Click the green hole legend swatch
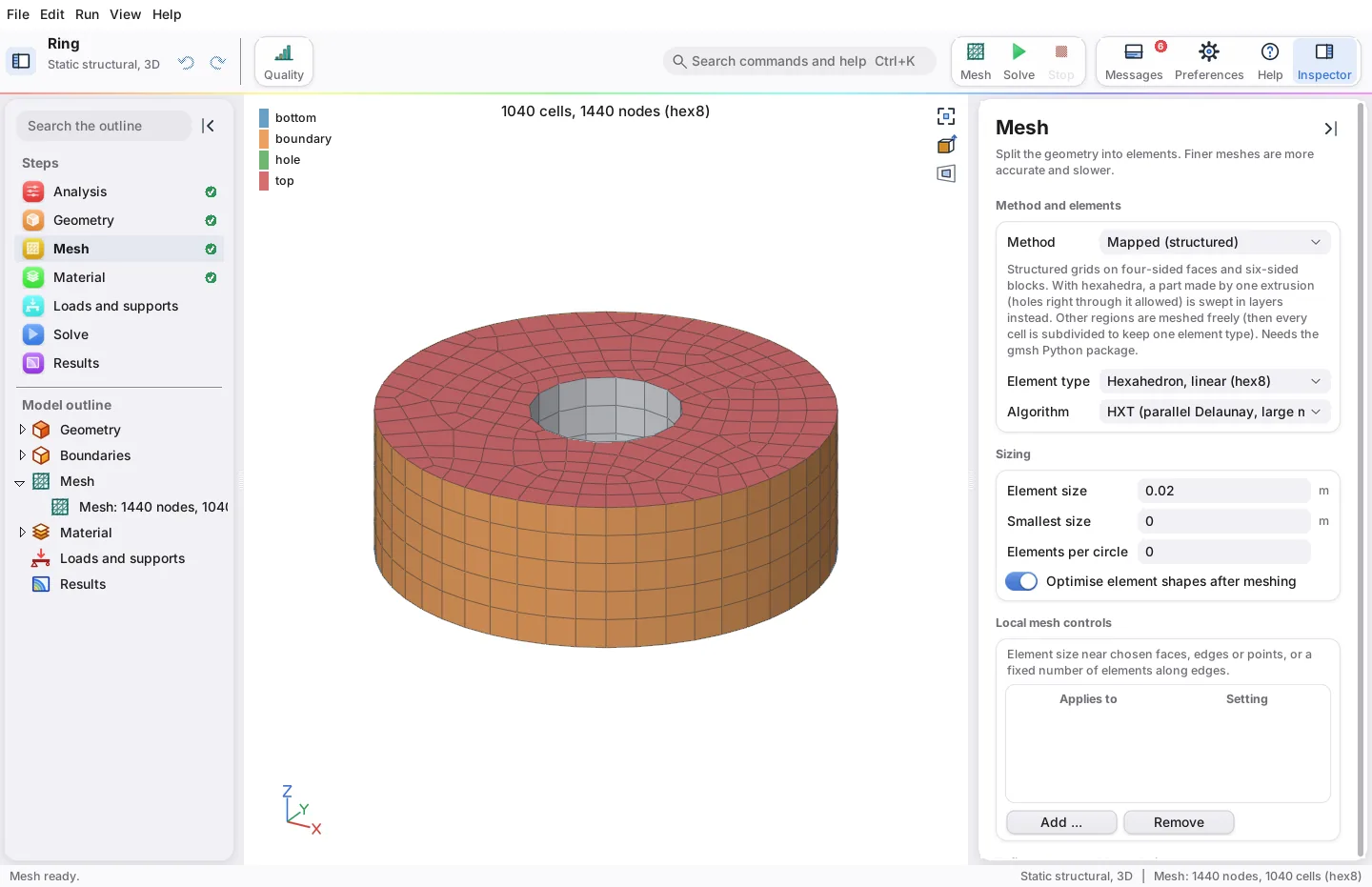Viewport: 1372px width, 887px height. (264, 160)
